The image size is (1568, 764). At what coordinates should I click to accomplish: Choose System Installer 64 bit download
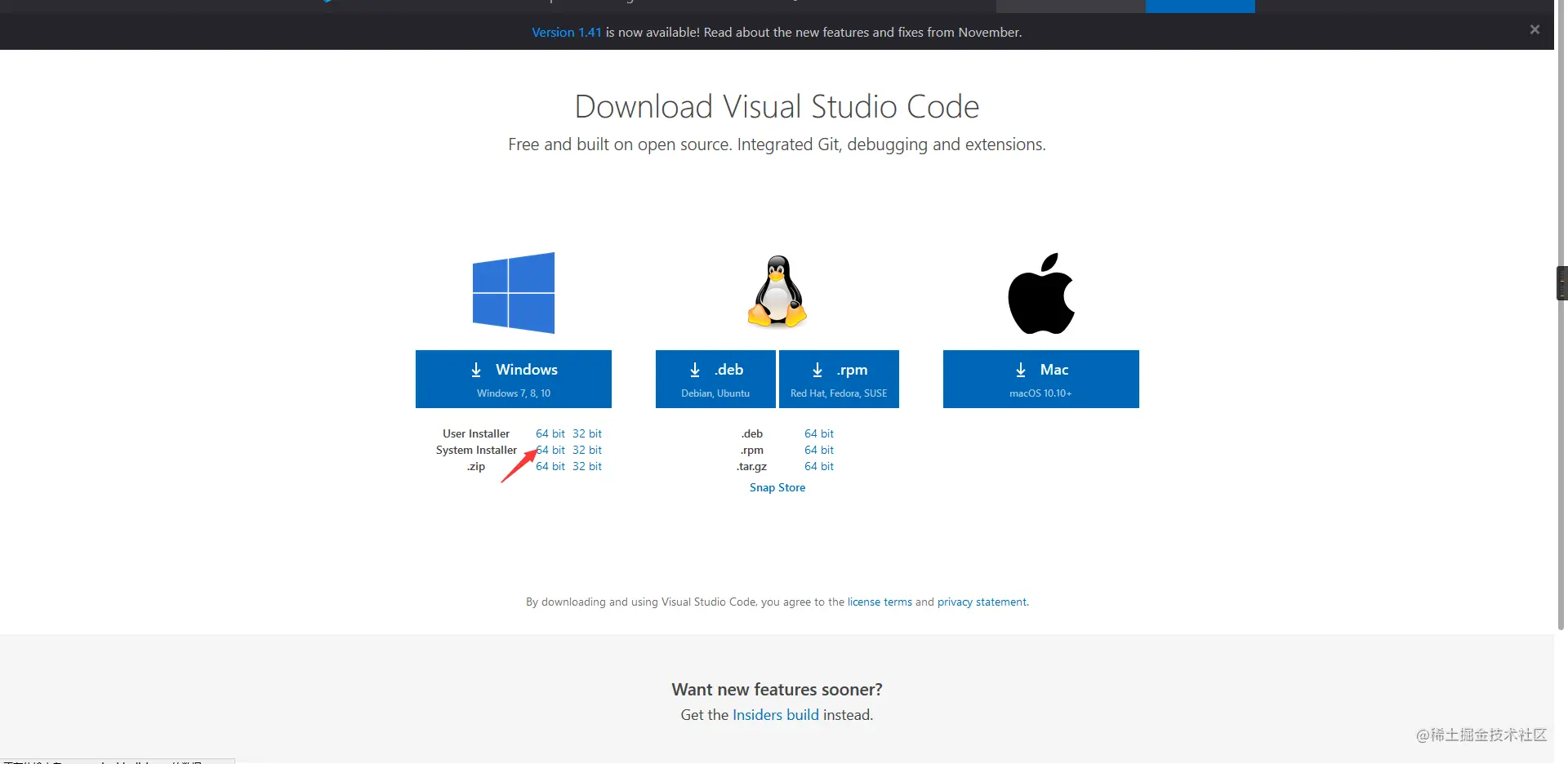point(550,450)
